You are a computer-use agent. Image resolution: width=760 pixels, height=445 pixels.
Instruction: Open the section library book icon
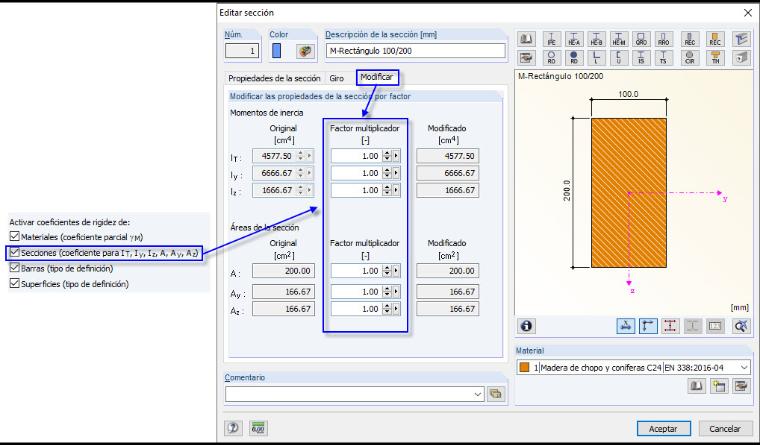pos(526,39)
